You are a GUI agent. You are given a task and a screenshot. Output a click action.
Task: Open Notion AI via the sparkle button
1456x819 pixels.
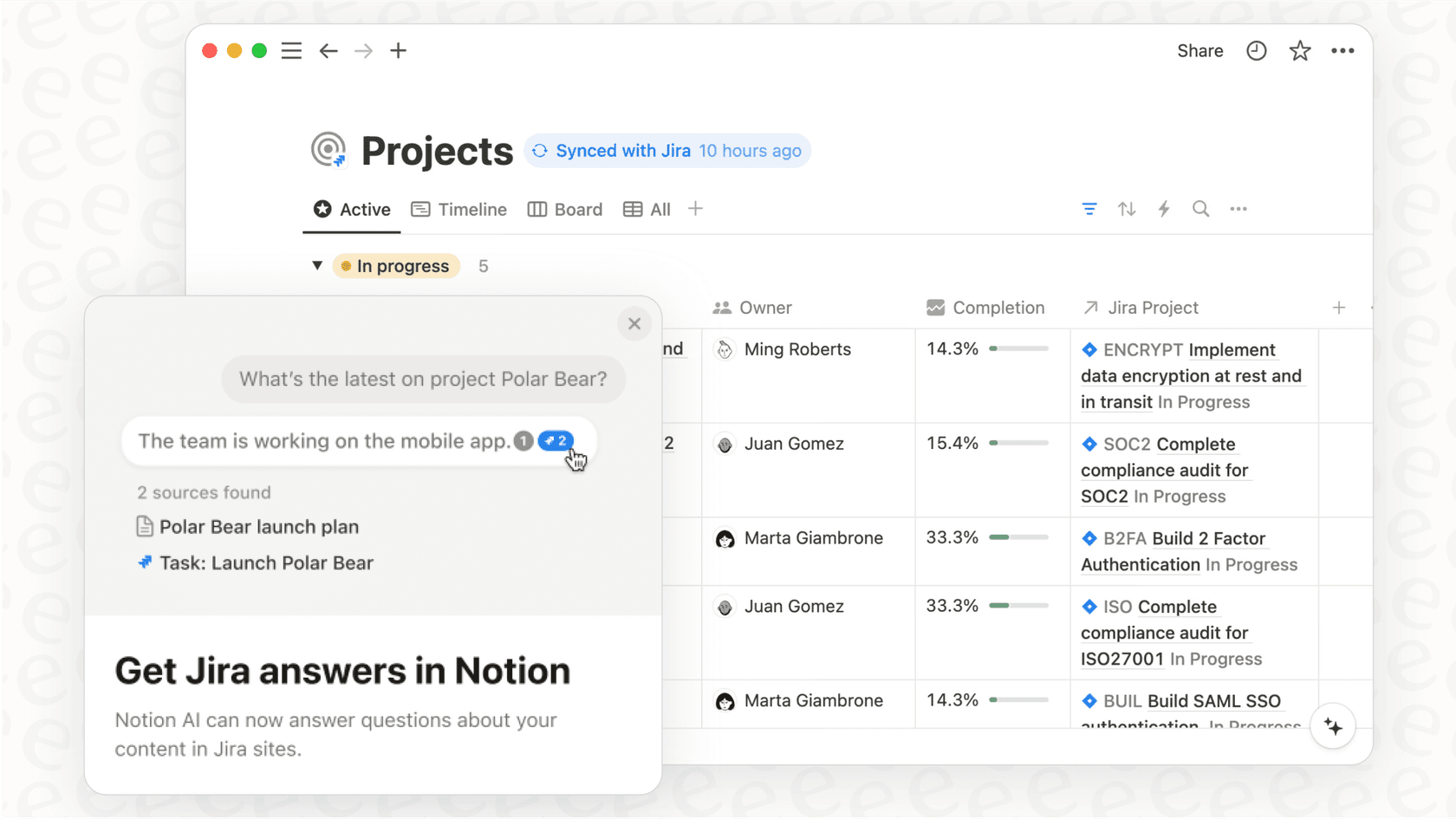(1333, 726)
